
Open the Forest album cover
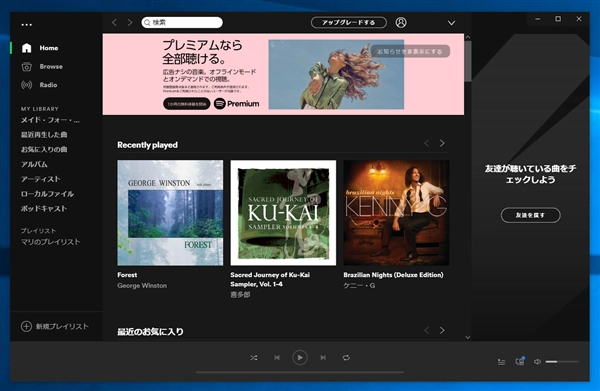pos(170,213)
